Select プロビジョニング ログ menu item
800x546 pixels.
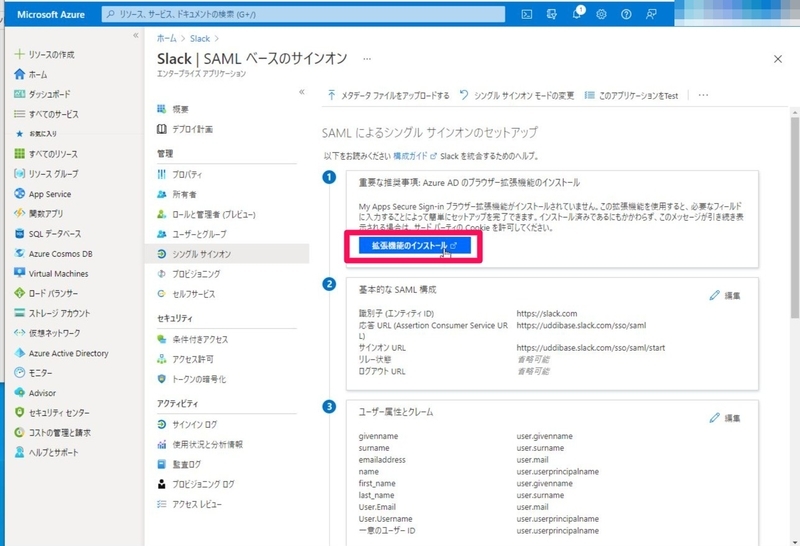coord(195,484)
